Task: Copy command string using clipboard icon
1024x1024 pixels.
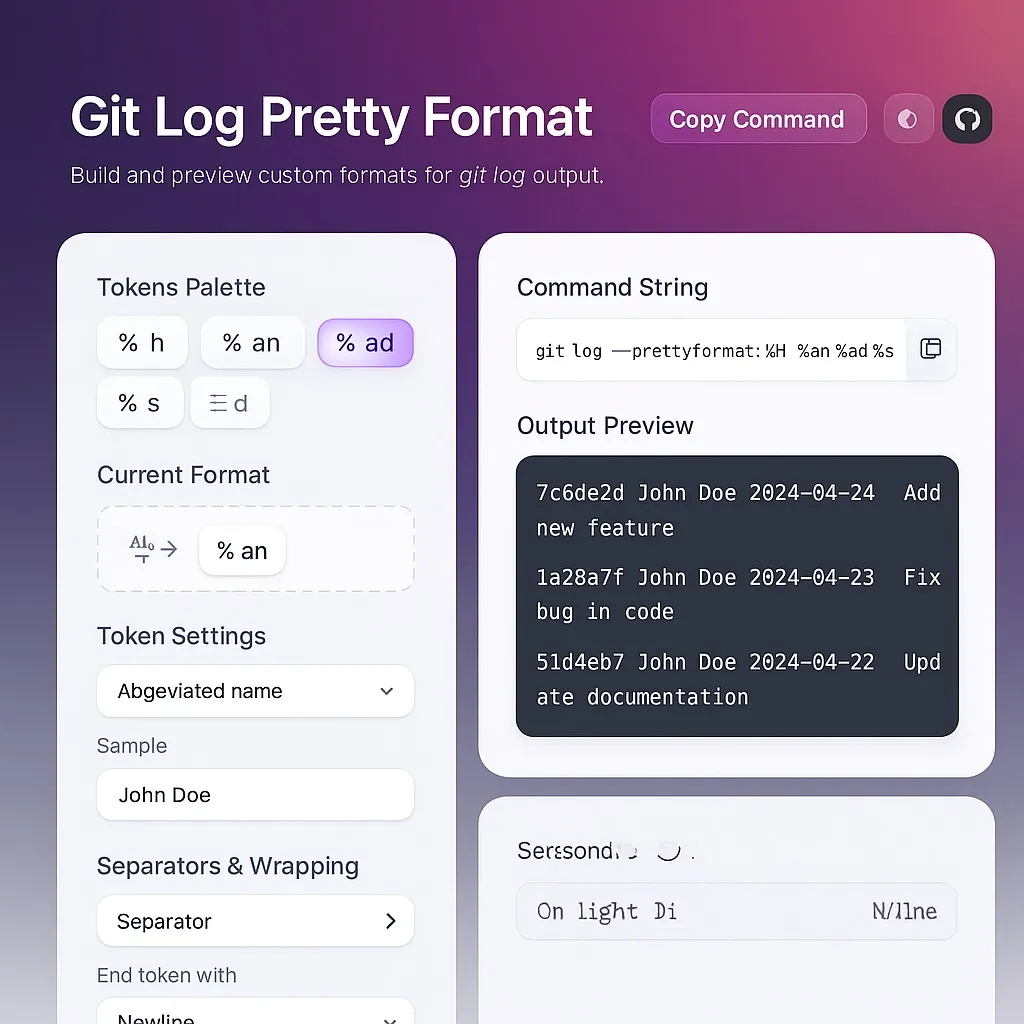Action: [x=930, y=349]
